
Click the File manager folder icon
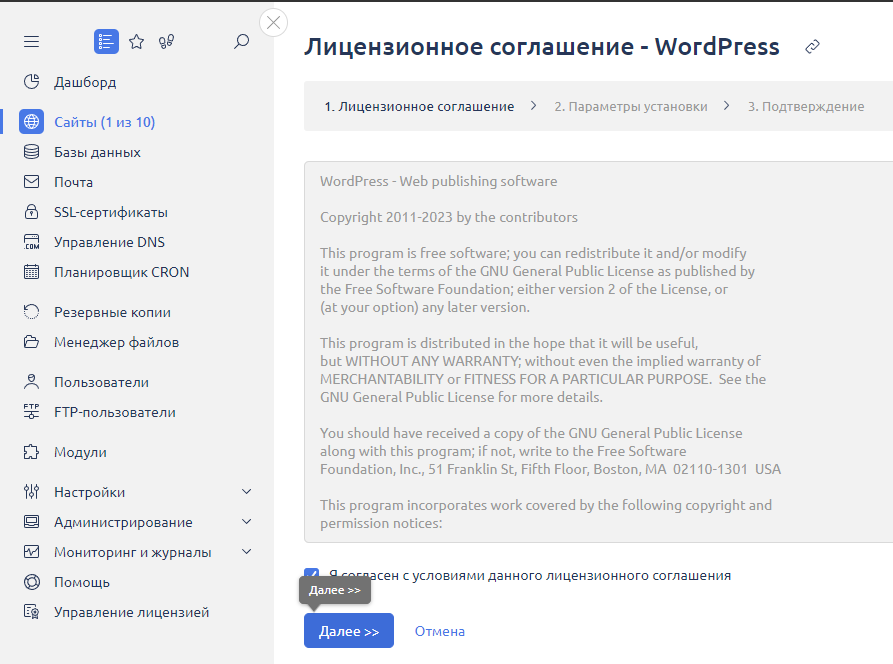(x=31, y=342)
